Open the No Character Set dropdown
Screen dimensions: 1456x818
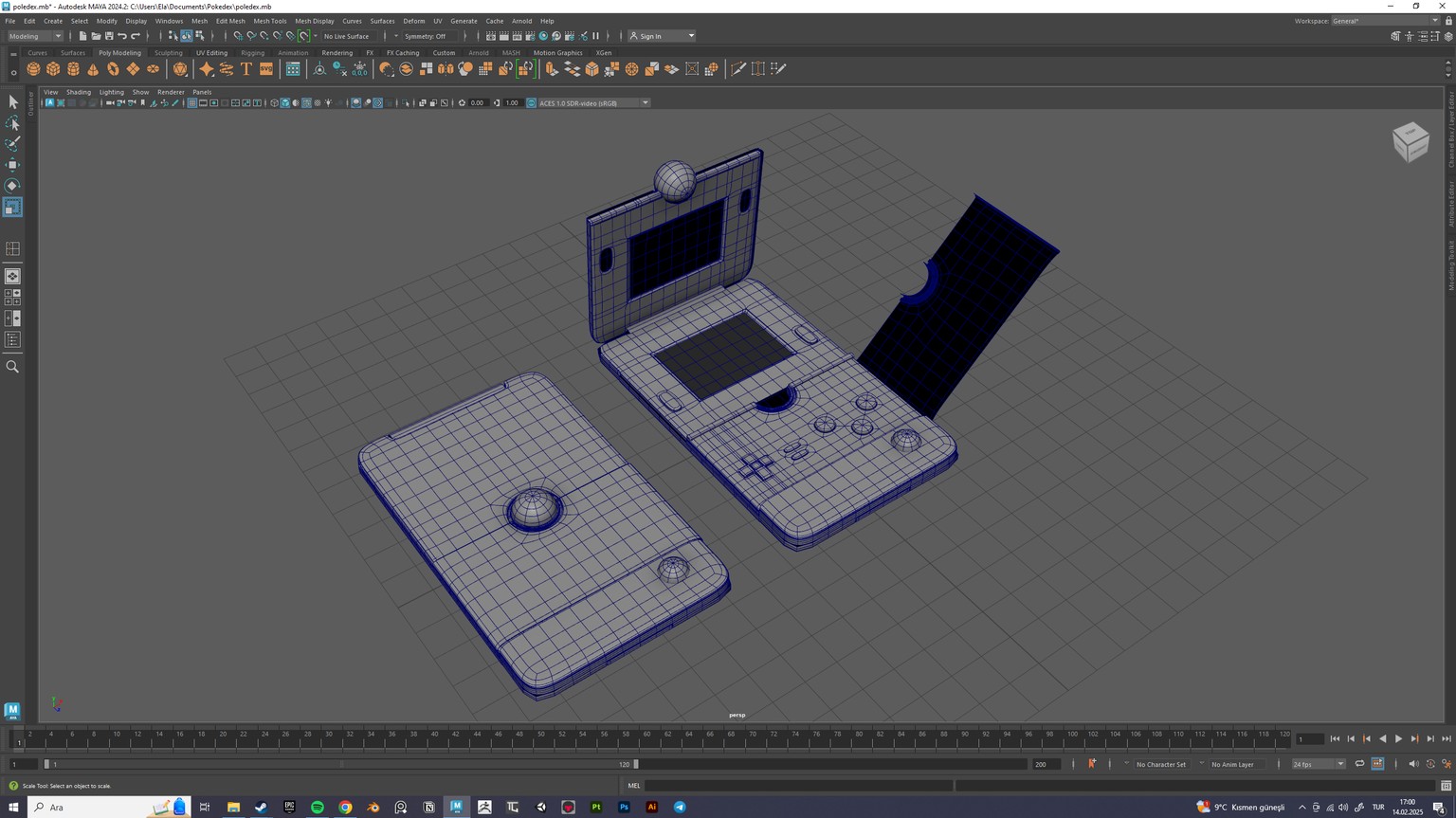(1160, 764)
